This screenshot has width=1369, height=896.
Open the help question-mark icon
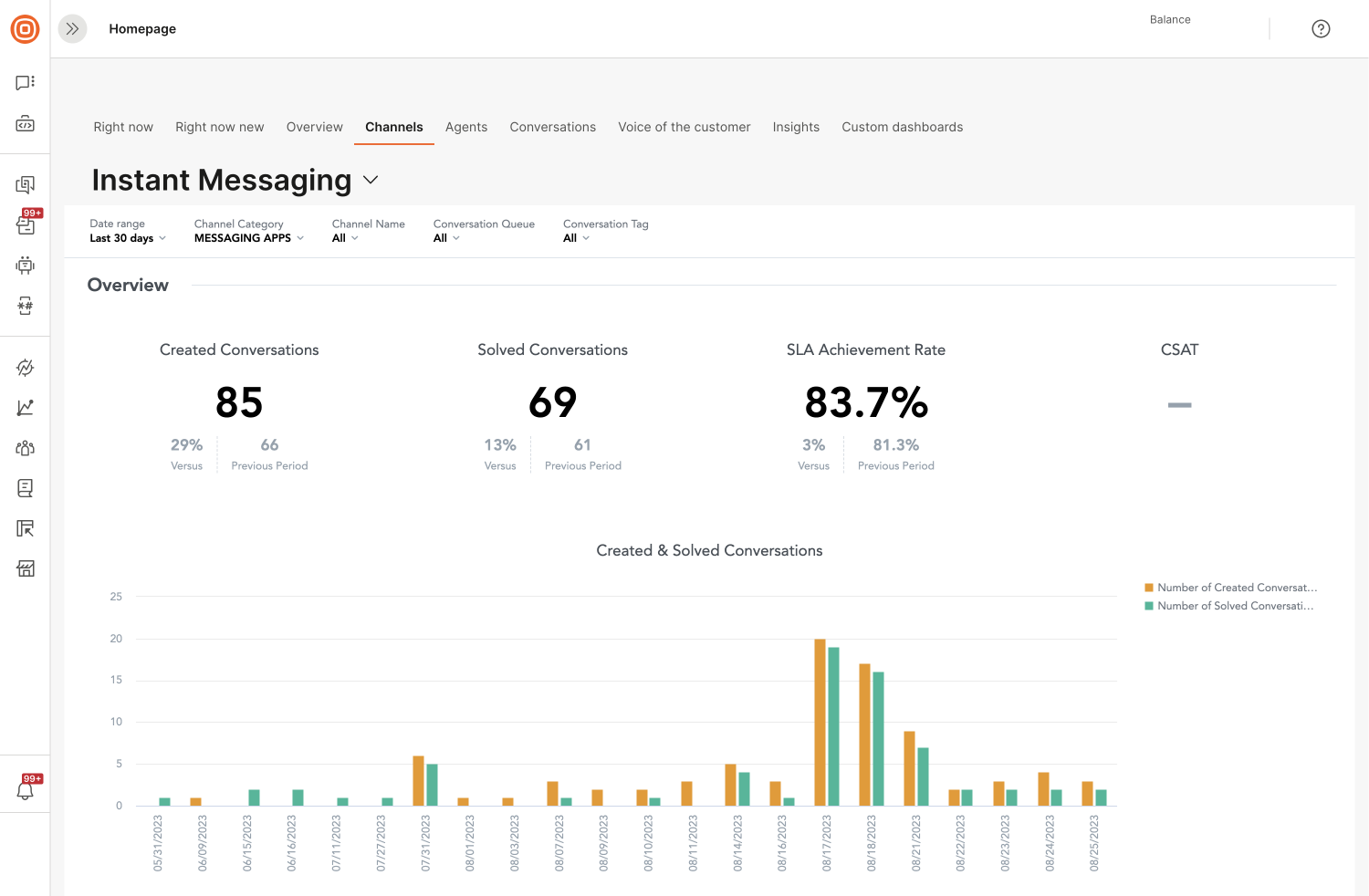pyautogui.click(x=1321, y=28)
